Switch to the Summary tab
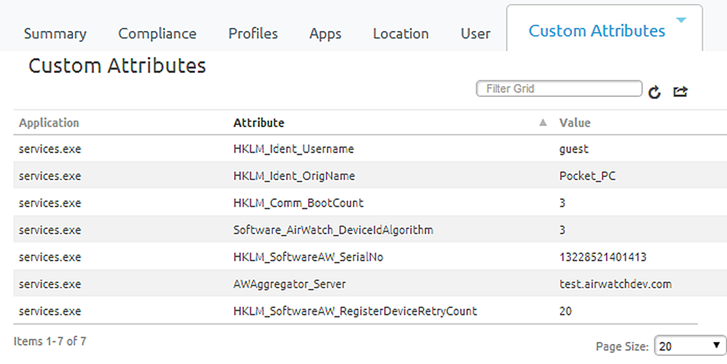 (55, 33)
